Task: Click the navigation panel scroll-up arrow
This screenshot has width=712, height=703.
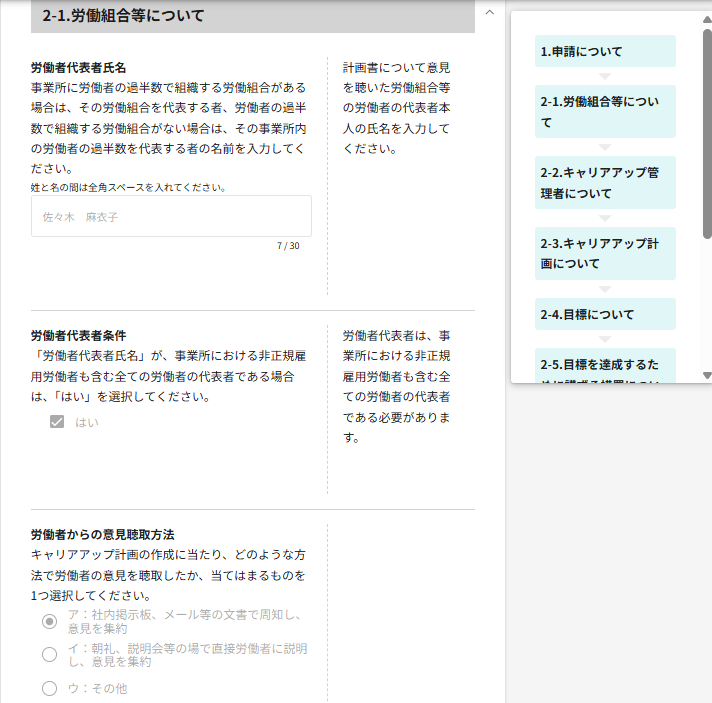Action: coord(707,18)
